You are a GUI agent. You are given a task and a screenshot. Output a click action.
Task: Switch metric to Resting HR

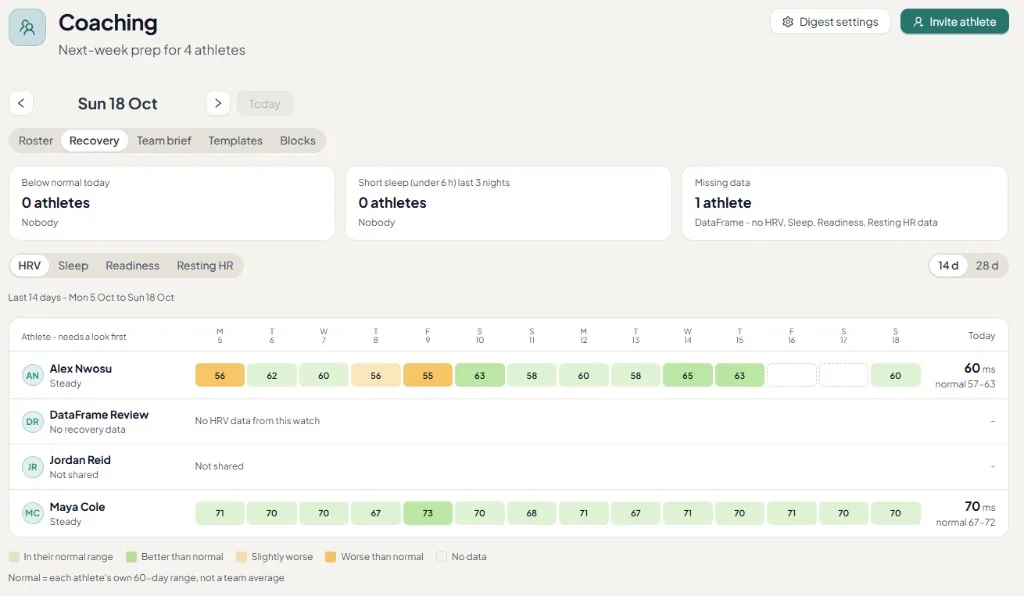coord(205,266)
